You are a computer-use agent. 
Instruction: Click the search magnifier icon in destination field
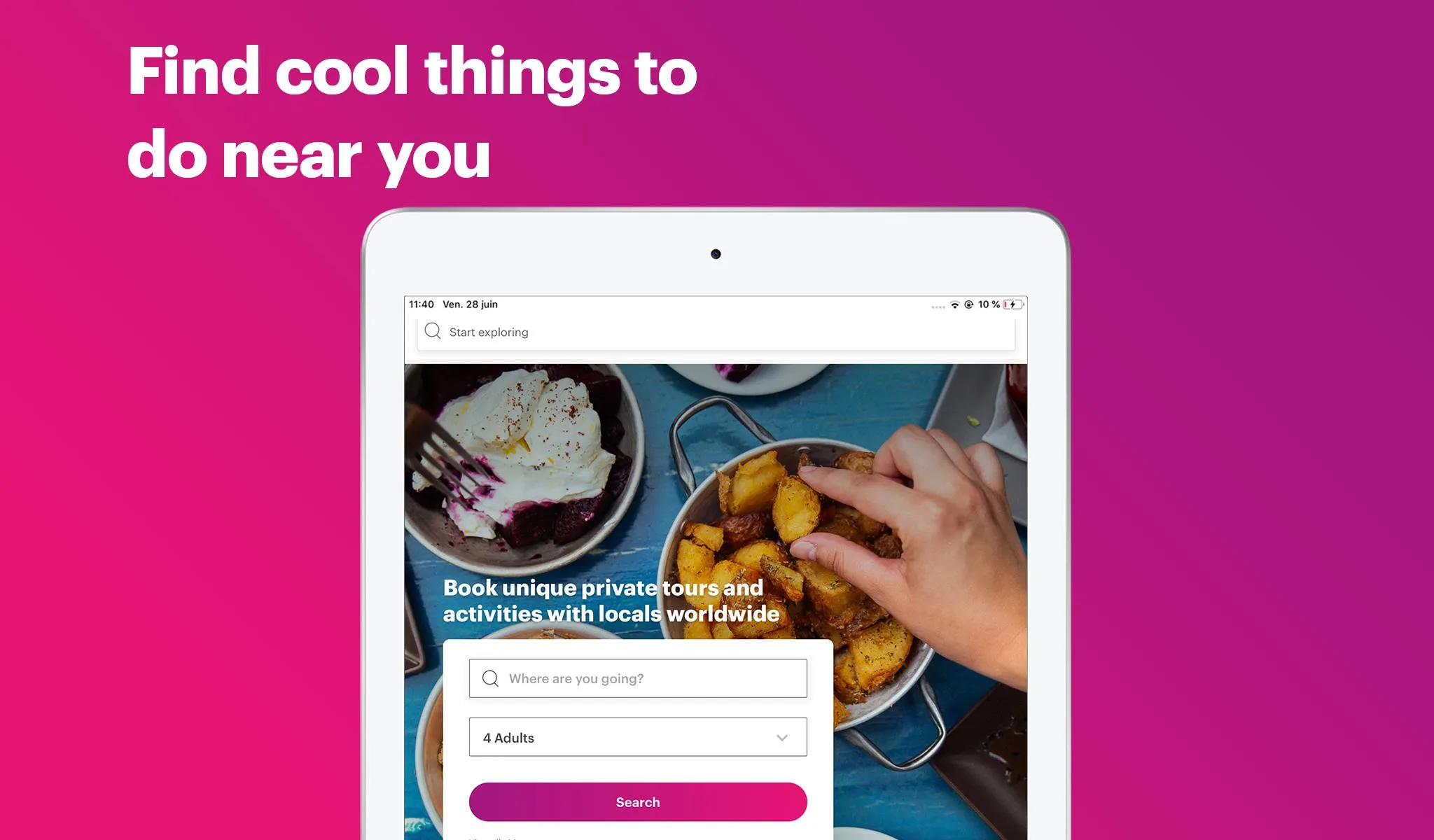490,678
